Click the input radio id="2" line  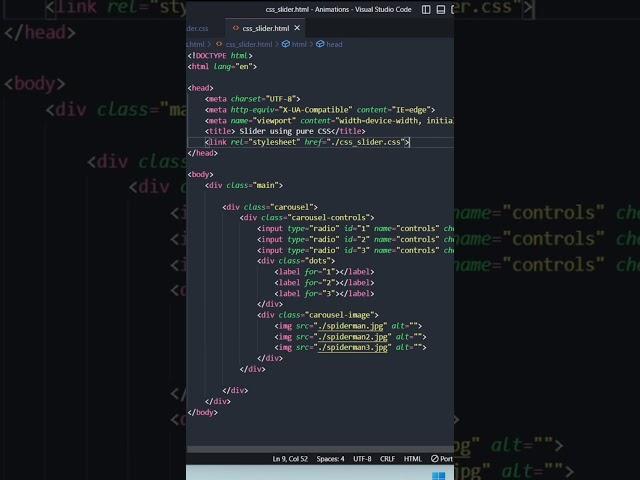pos(355,240)
